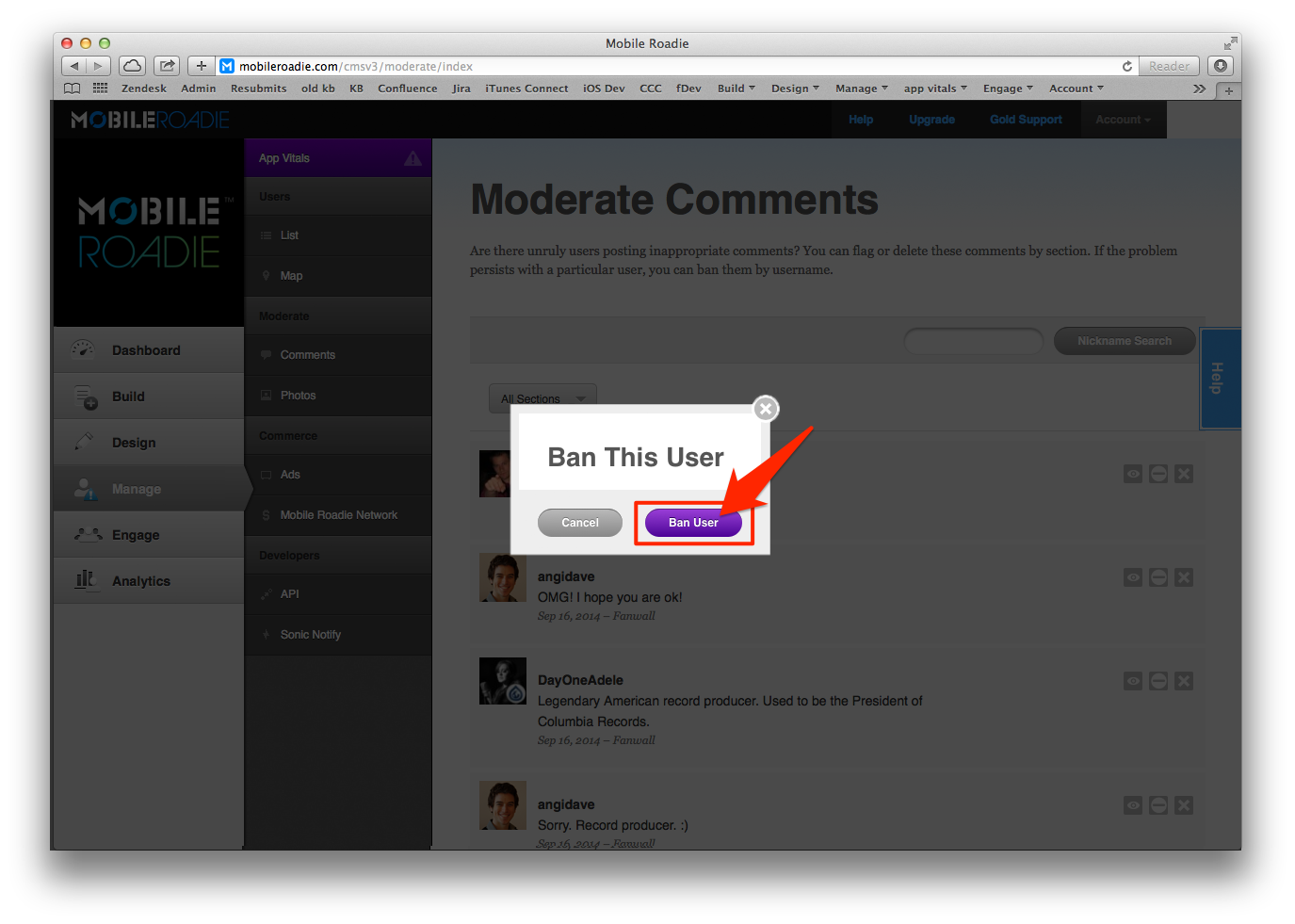The width and height of the screenshot is (1295, 924).
Task: Expand the Build bookmarks folder
Action: point(736,89)
